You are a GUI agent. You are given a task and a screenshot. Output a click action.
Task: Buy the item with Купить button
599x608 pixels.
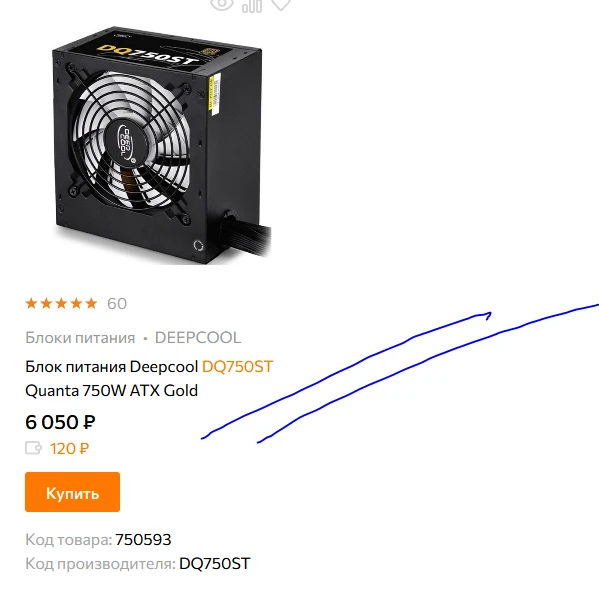73,492
